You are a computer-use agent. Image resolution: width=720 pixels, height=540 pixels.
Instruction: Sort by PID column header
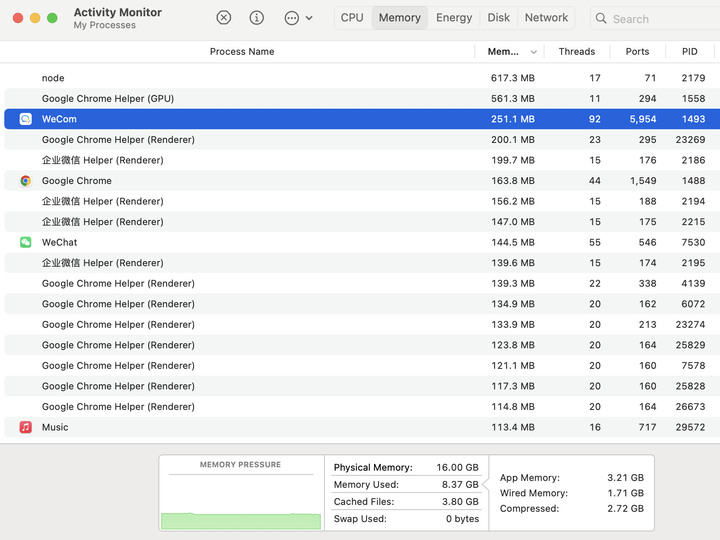(x=689, y=51)
